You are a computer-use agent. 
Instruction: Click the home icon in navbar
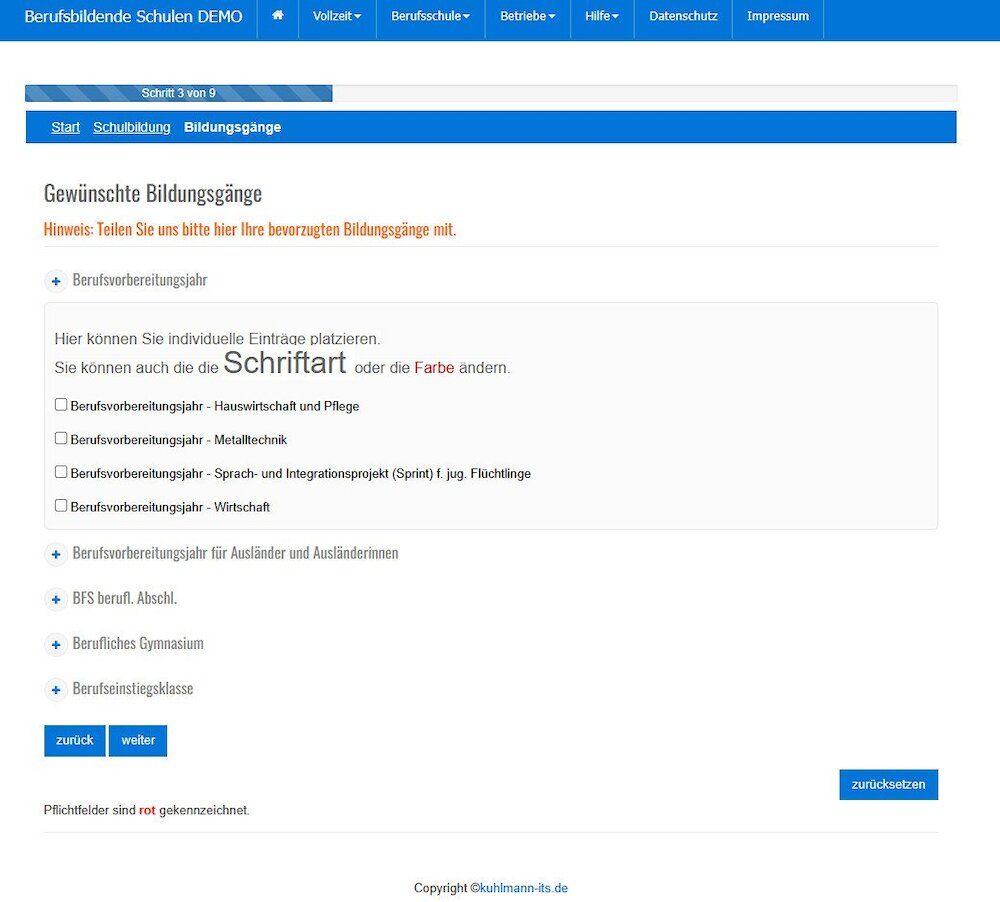277,16
